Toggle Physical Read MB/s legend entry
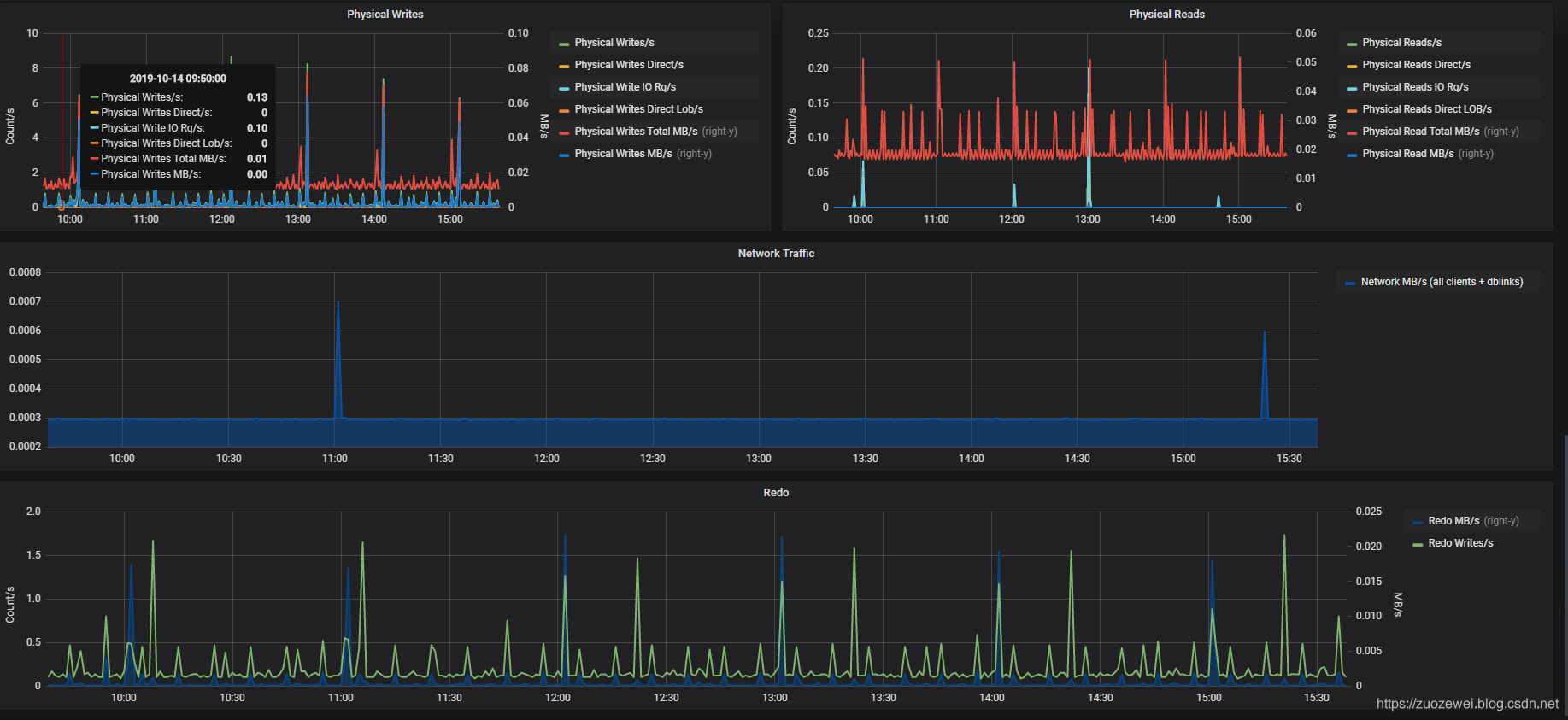The width and height of the screenshot is (1568, 720). click(1408, 154)
